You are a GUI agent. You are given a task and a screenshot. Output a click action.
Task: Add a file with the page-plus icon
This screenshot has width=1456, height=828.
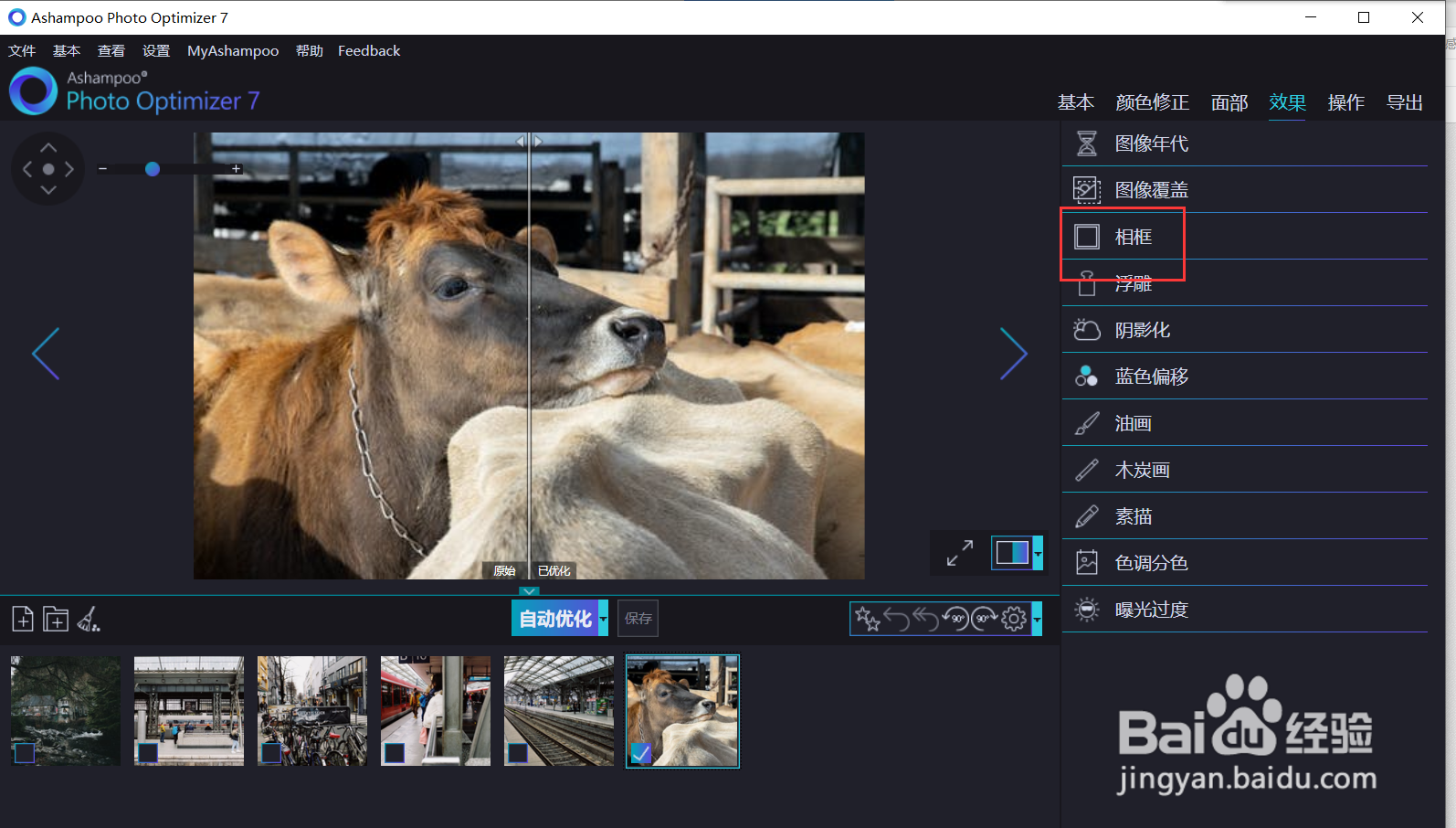click(x=23, y=620)
